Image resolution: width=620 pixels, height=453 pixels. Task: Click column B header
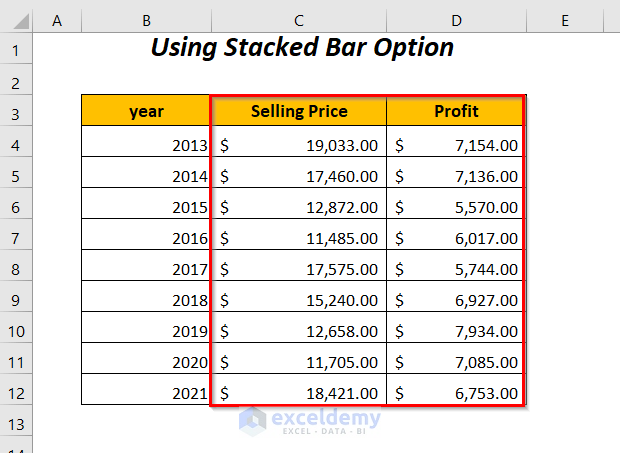147,20
